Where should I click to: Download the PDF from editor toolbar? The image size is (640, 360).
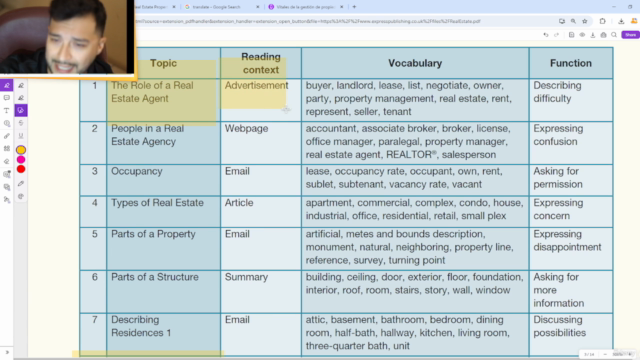(593, 35)
